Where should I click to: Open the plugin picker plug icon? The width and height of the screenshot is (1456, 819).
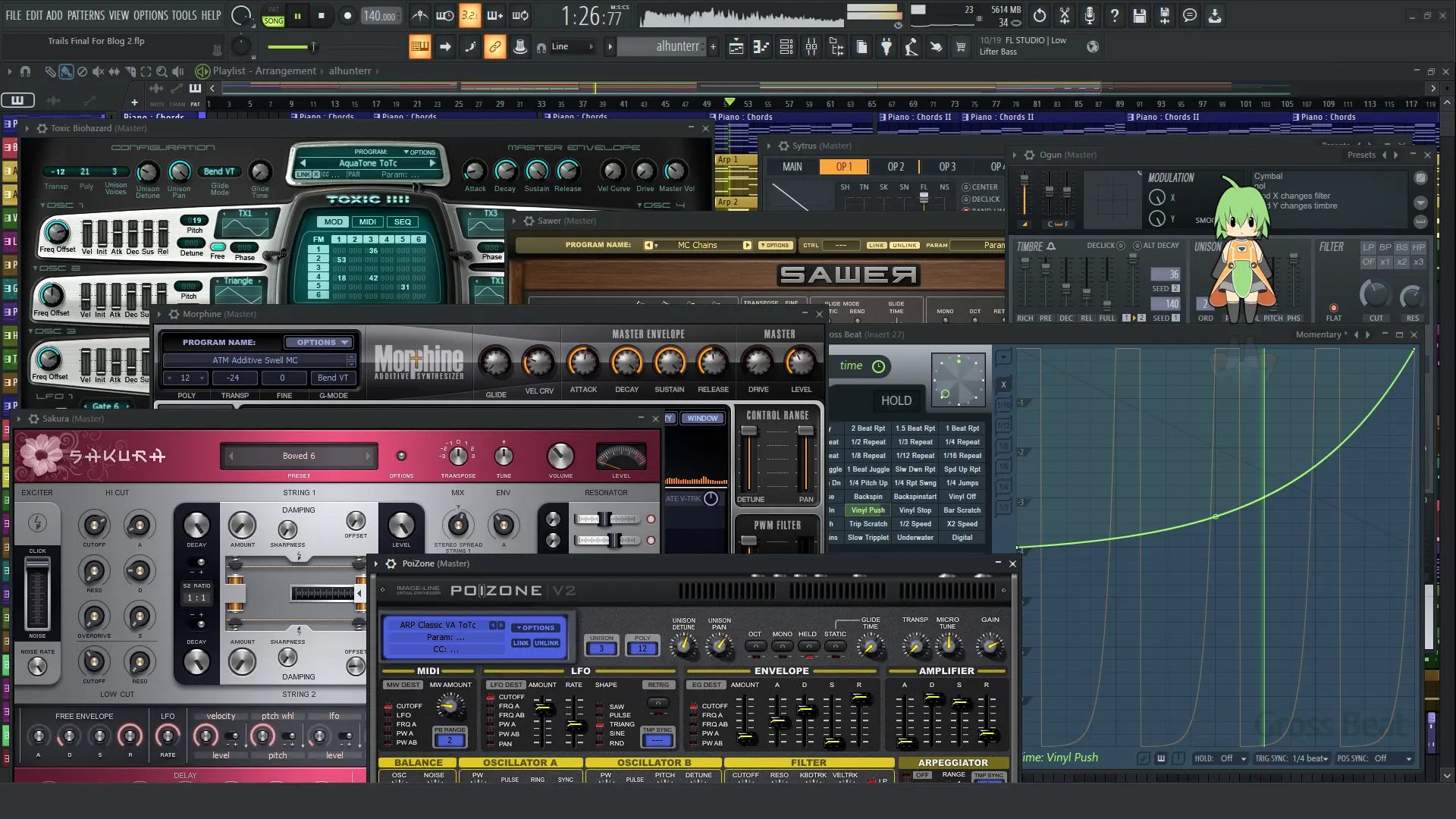pos(886,47)
